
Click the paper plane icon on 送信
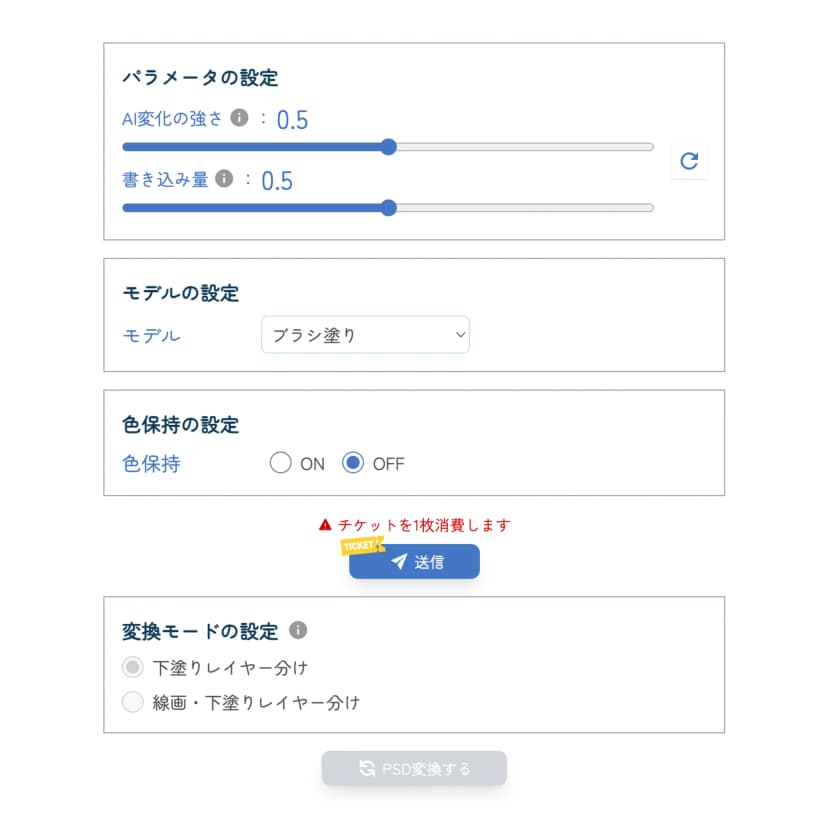(399, 562)
